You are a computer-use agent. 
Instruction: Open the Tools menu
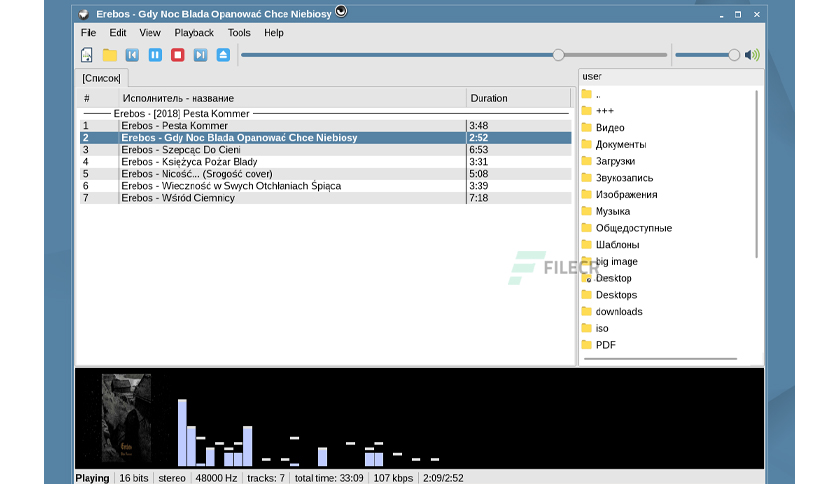[x=239, y=33]
